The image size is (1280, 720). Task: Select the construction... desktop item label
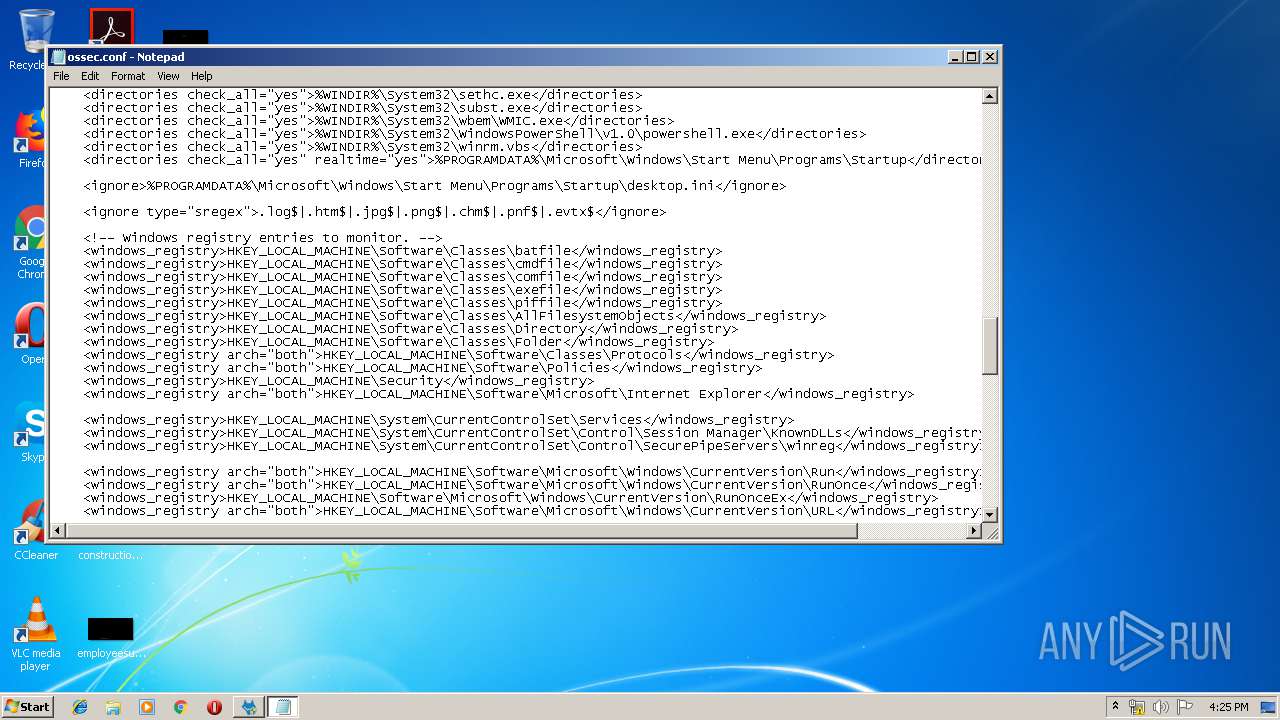click(x=110, y=555)
